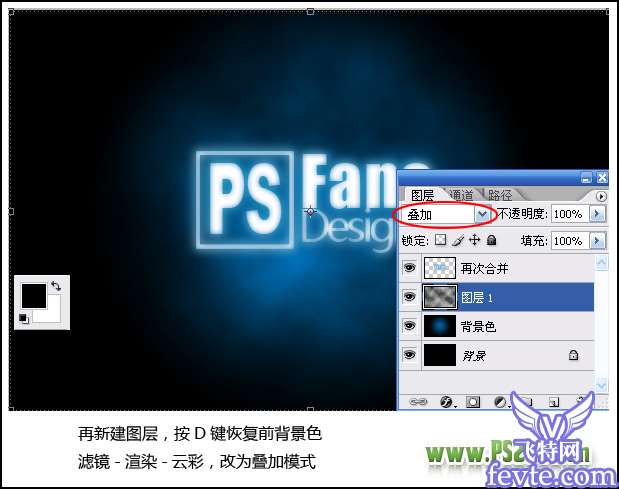Click the lock position move icon

pyautogui.click(x=474, y=241)
